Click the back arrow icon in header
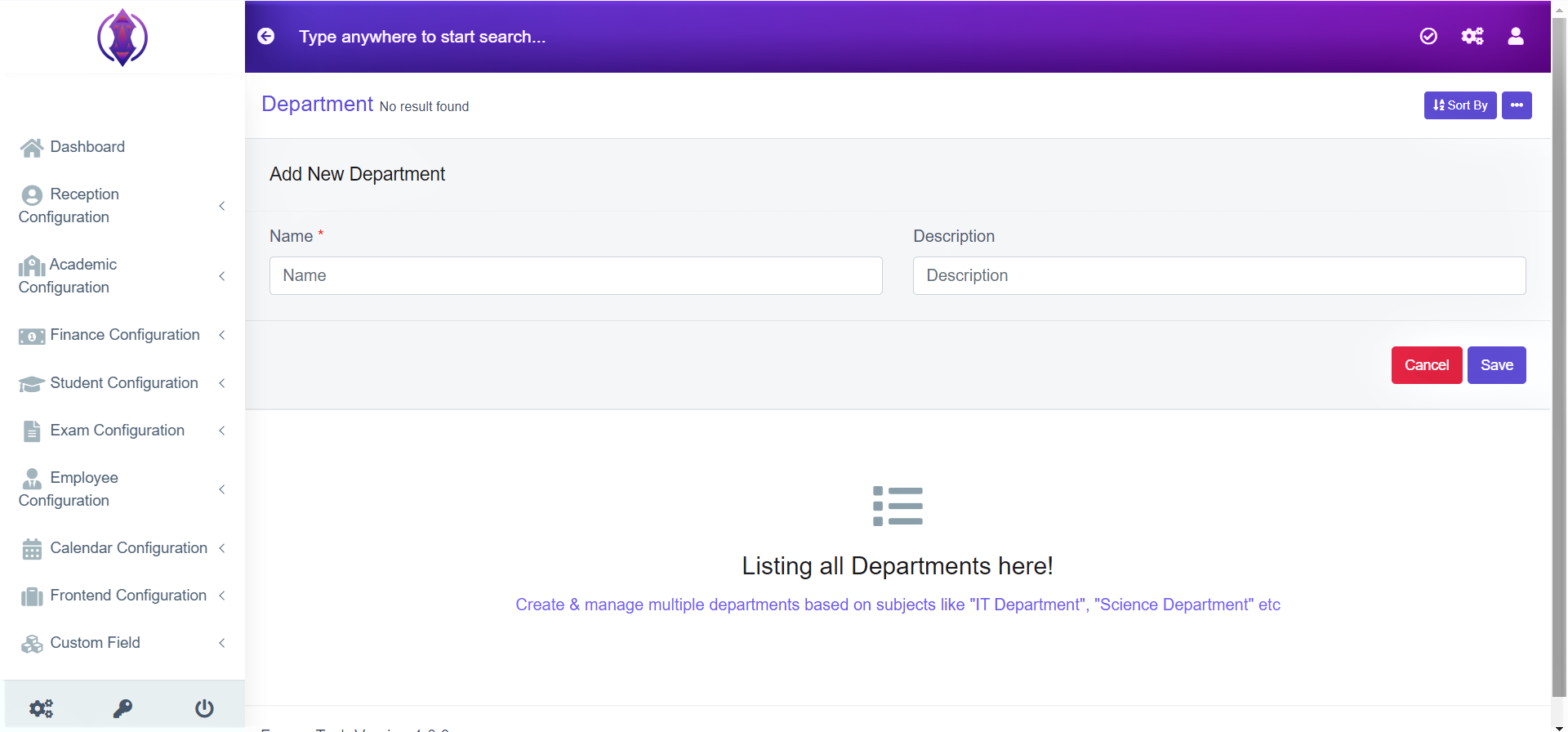The image size is (1568, 732). pyautogui.click(x=266, y=36)
